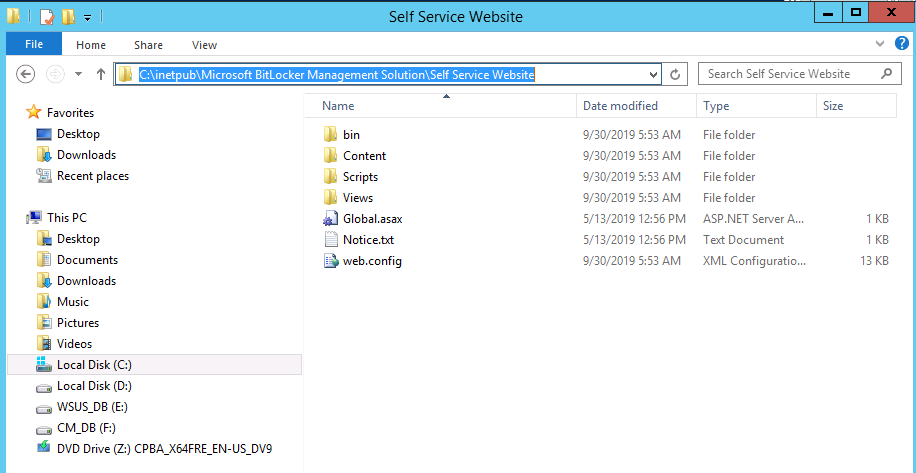
Task: Click the folder icon in title bar
Action: pyautogui.click(x=13, y=16)
